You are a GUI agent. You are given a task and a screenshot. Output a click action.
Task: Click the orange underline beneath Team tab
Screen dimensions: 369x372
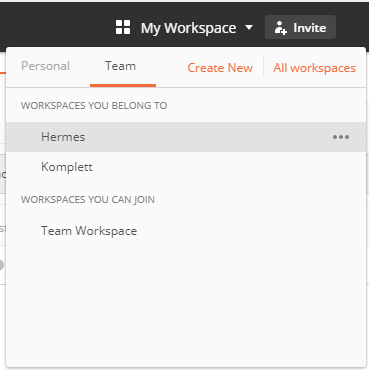click(x=123, y=86)
